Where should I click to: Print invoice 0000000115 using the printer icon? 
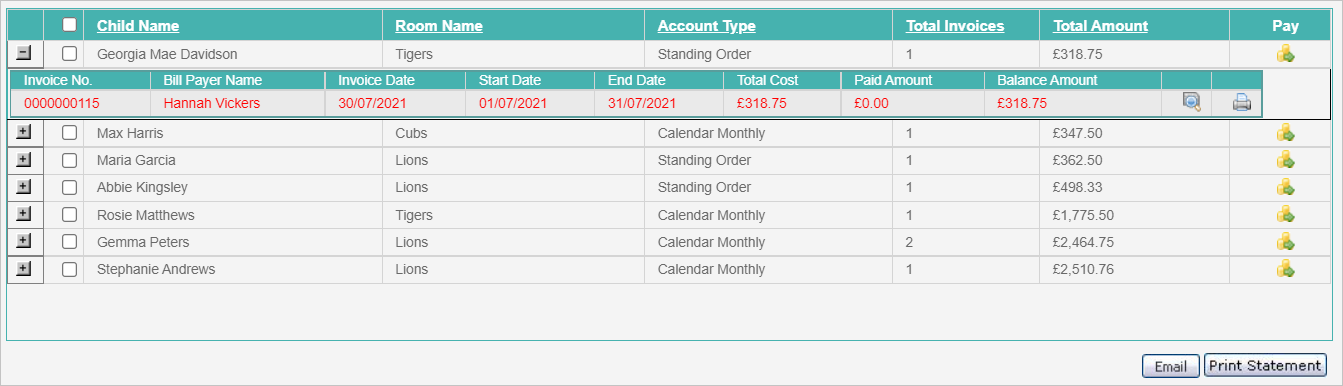(x=1241, y=102)
